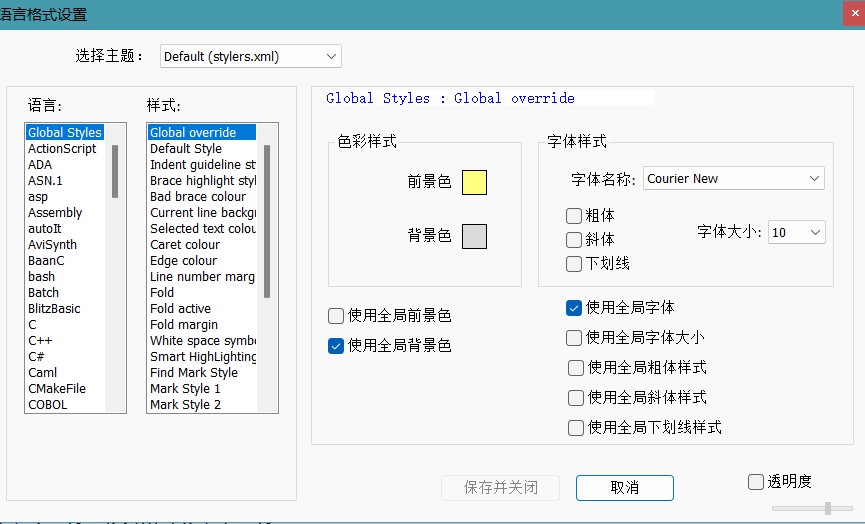Viewport: 865px width, 524px height.
Task: Check 使用全局字体大小 option
Action: point(574,338)
